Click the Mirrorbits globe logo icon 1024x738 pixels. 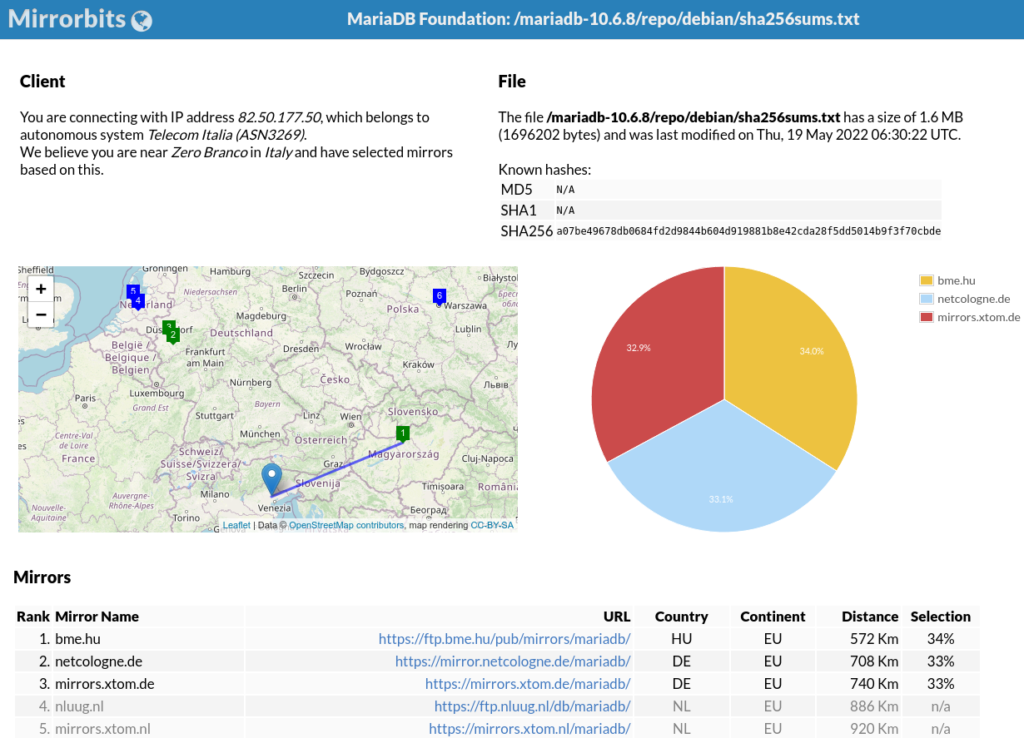[142, 21]
